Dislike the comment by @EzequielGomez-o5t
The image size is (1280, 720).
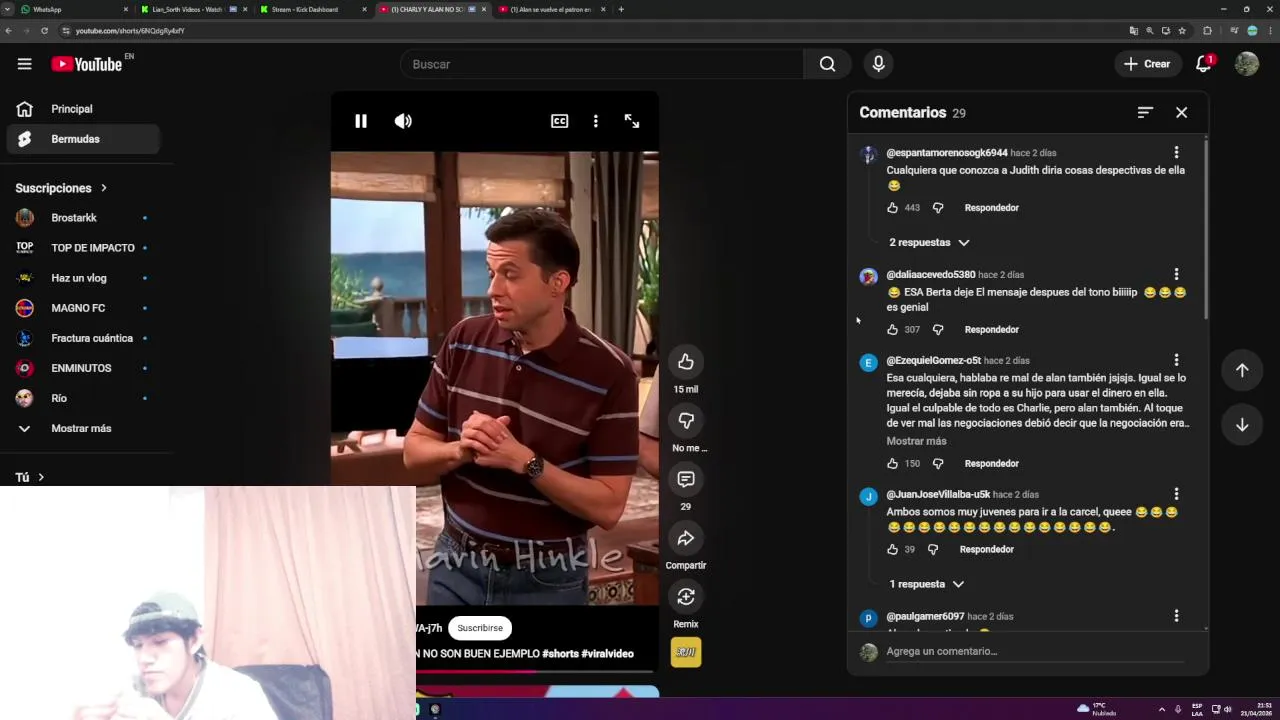[x=938, y=464]
